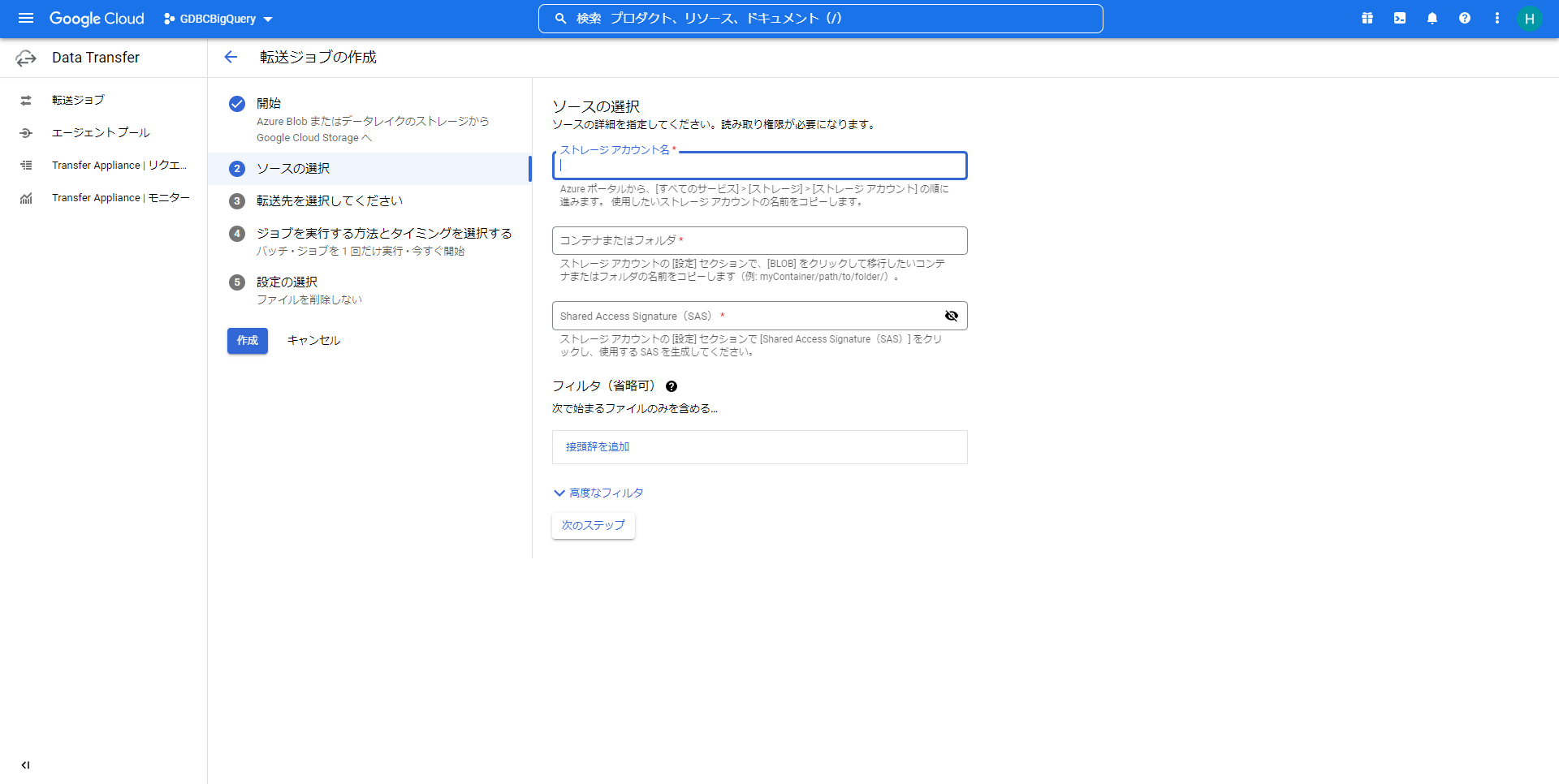1559x784 pixels.
Task: Toggle SAS field visibility eye icon
Action: [952, 316]
